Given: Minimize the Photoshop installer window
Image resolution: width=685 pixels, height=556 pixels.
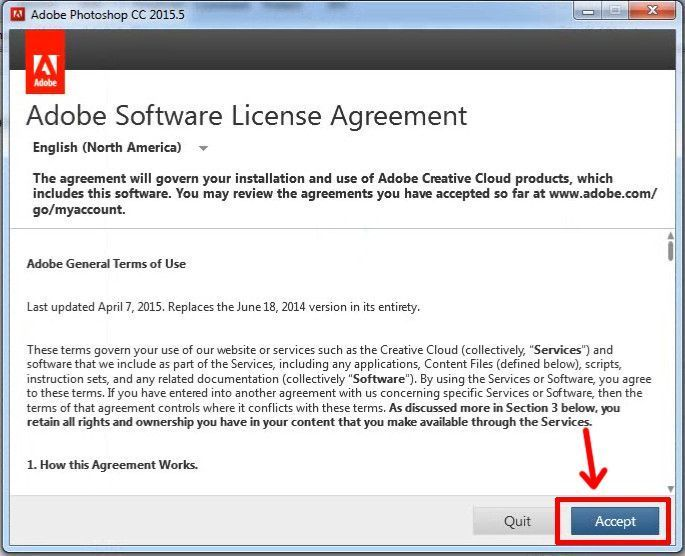Looking at the screenshot, I should pos(587,11).
